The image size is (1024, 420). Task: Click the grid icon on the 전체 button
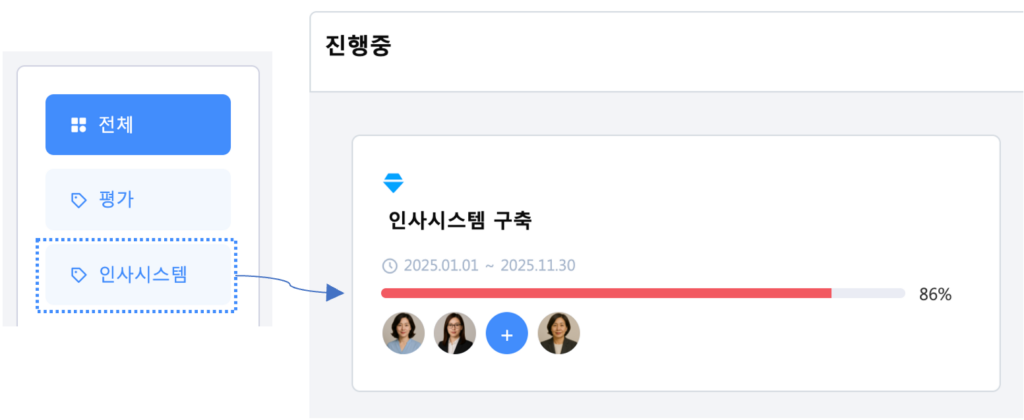click(78, 125)
